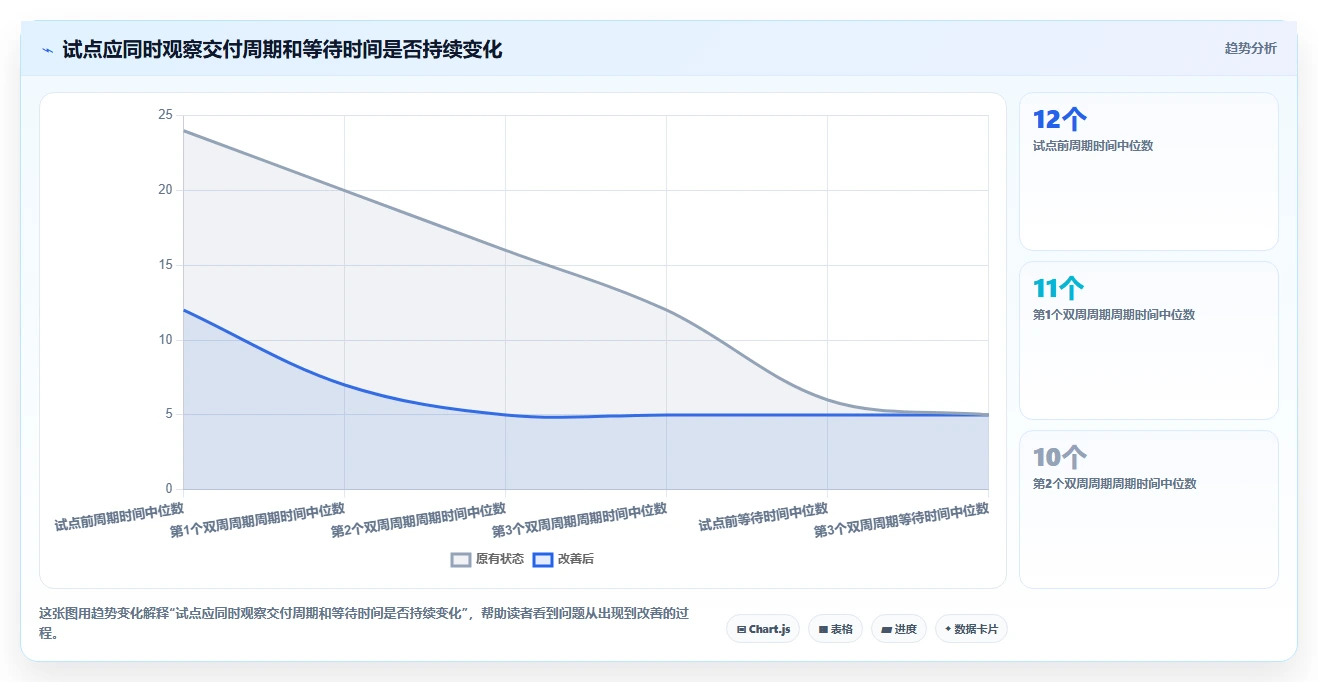Click the gray 原有状态 legend color box
The image size is (1318, 682).
click(461, 559)
